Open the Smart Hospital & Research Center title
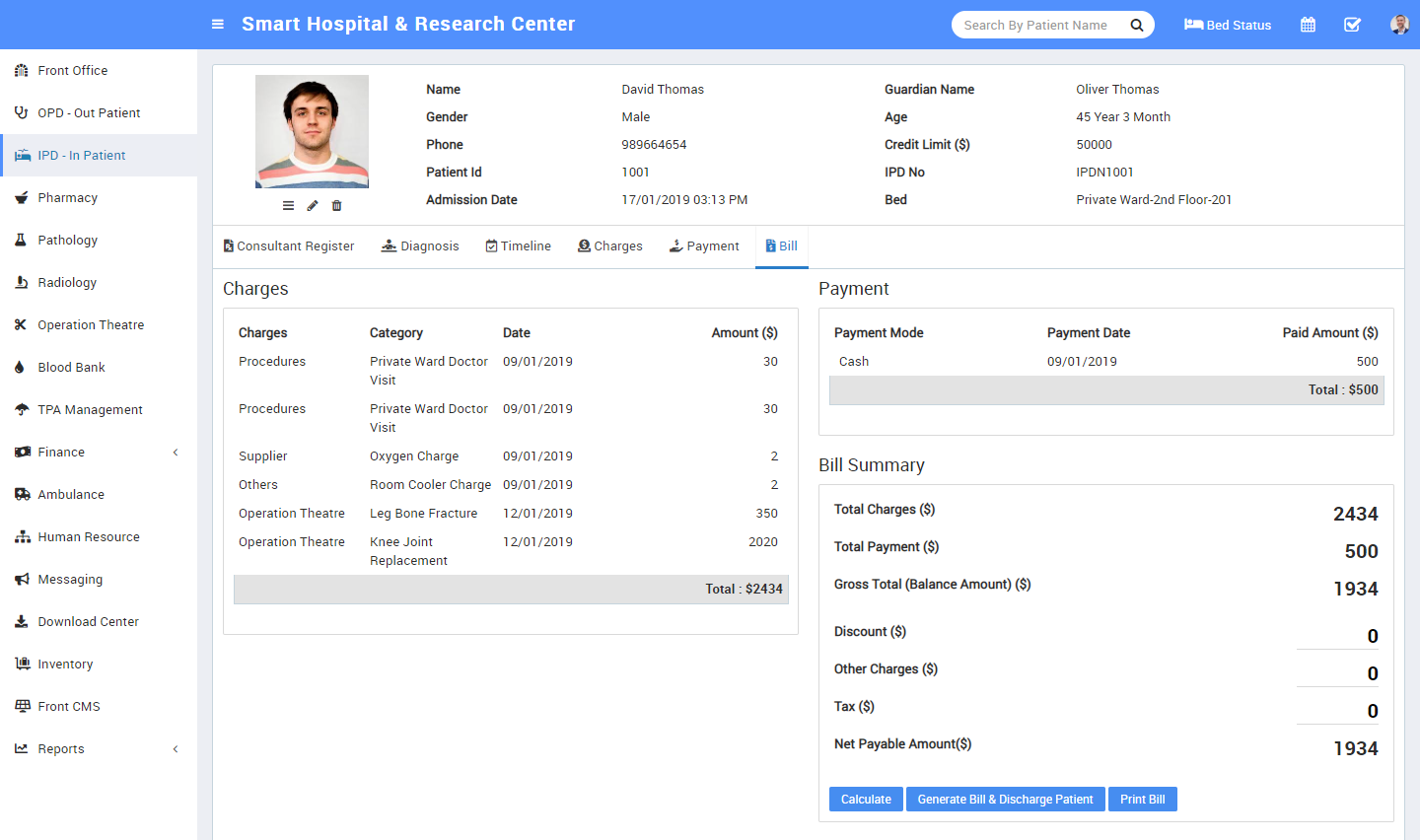The height and width of the screenshot is (840, 1420). pyautogui.click(x=408, y=25)
